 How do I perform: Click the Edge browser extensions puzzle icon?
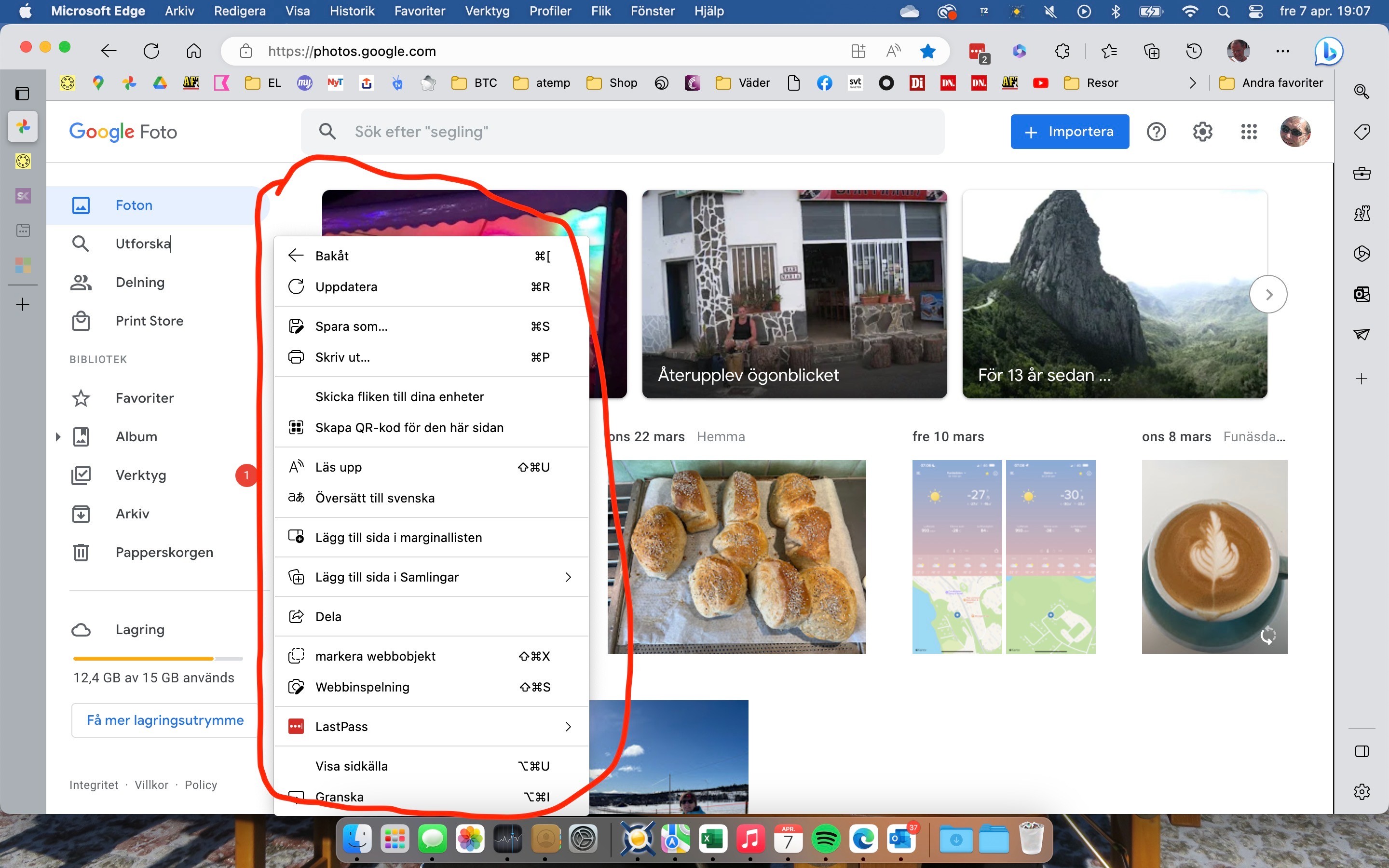(x=1062, y=51)
